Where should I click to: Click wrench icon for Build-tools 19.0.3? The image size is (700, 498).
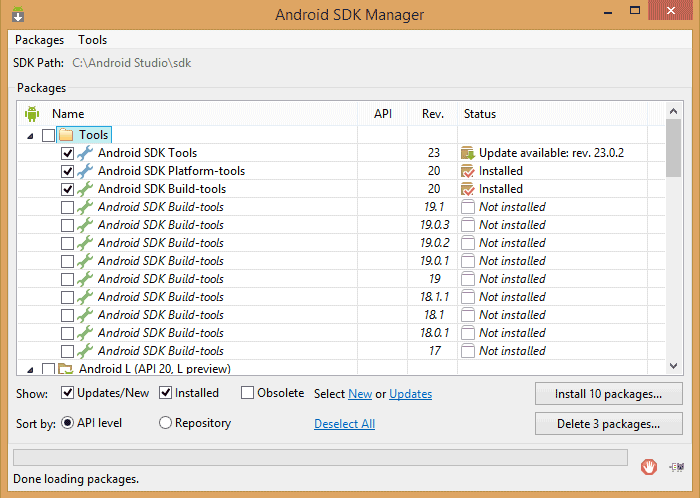(x=85, y=225)
